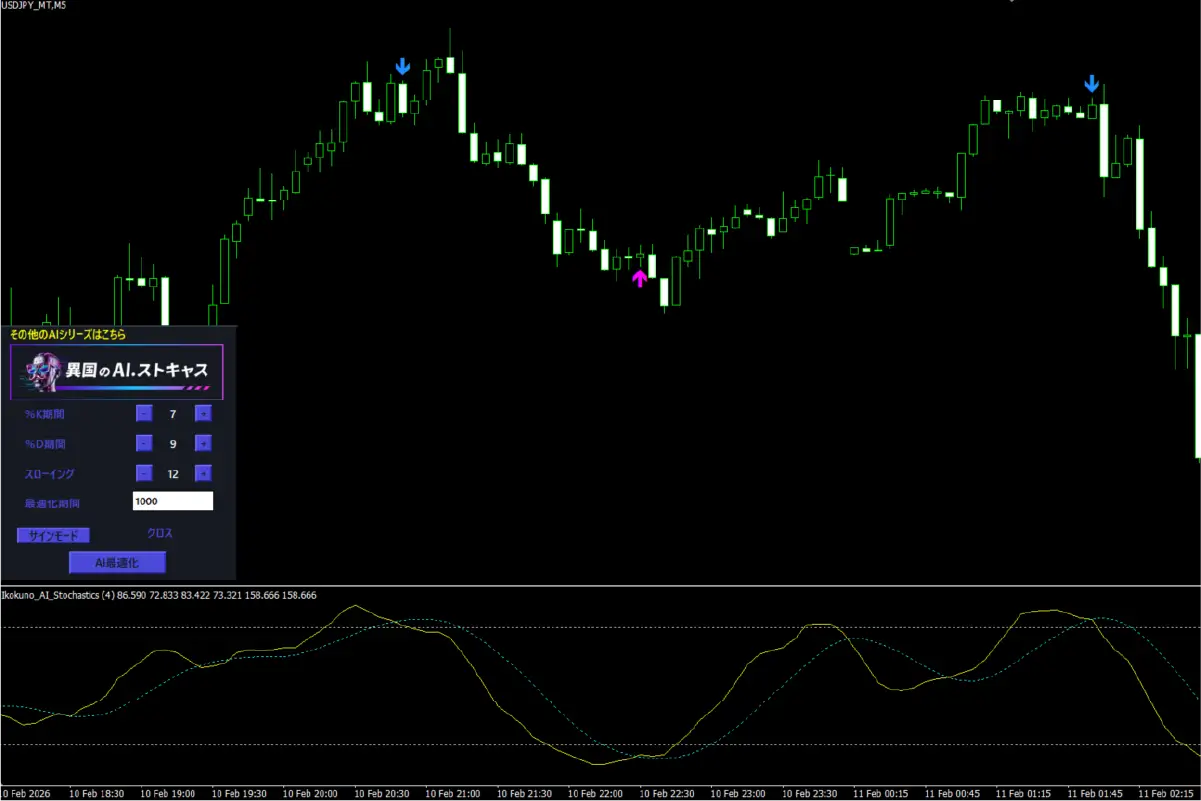Click the USDJPY_MT,M5 chart title label

(x=34, y=6)
